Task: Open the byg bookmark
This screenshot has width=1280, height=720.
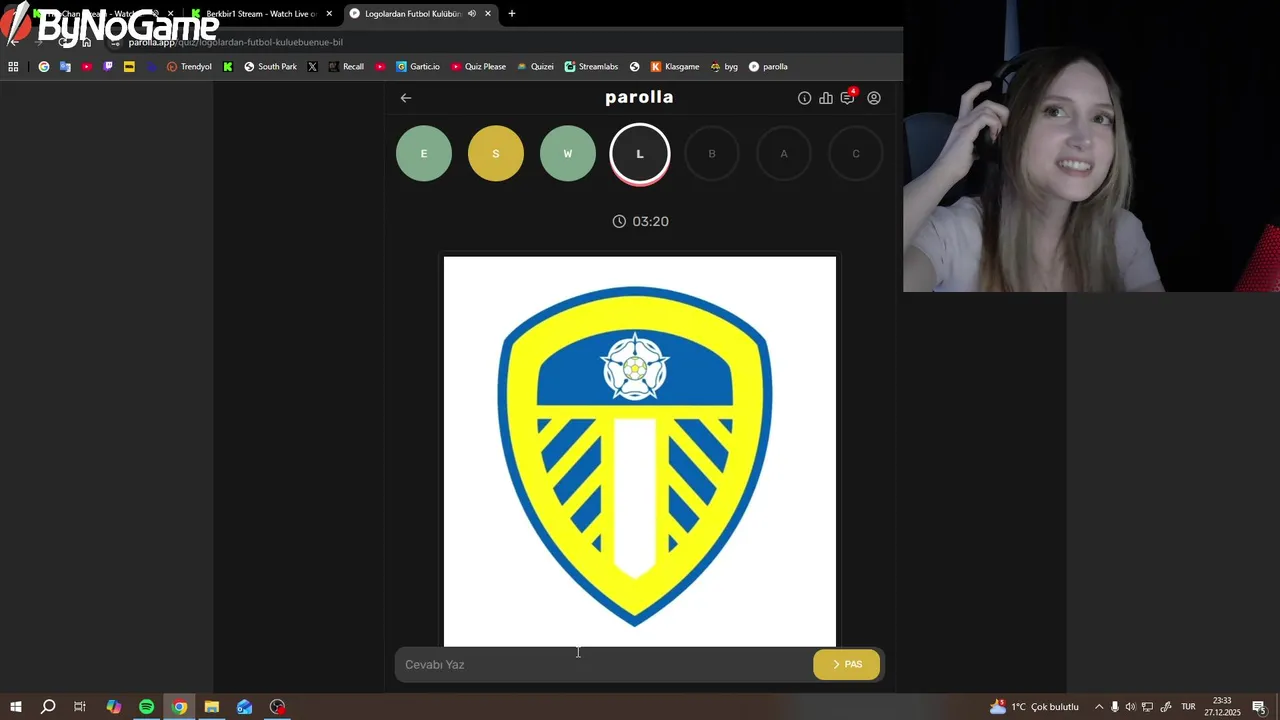Action: [724, 67]
